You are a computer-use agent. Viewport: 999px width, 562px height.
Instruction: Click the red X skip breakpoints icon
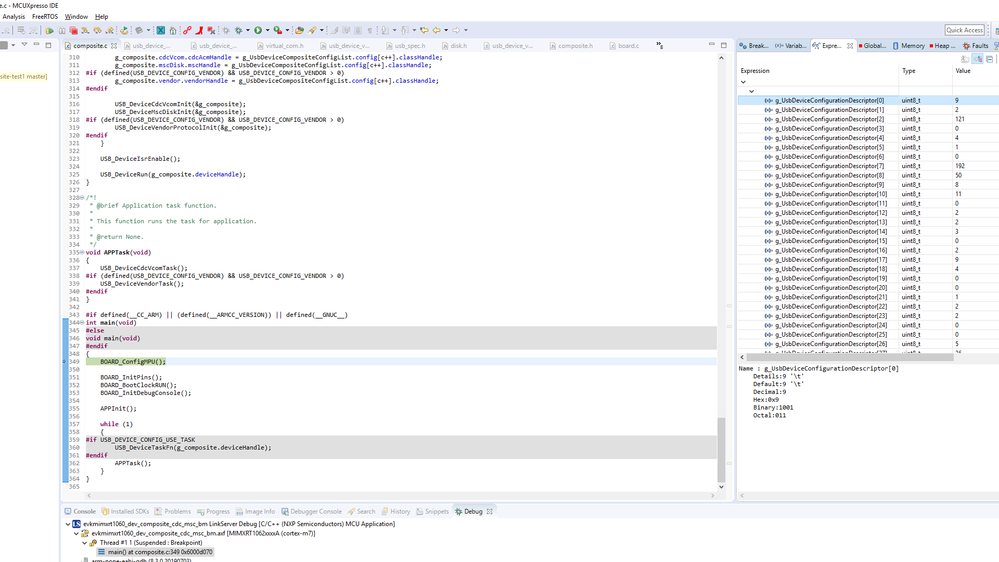[212, 31]
